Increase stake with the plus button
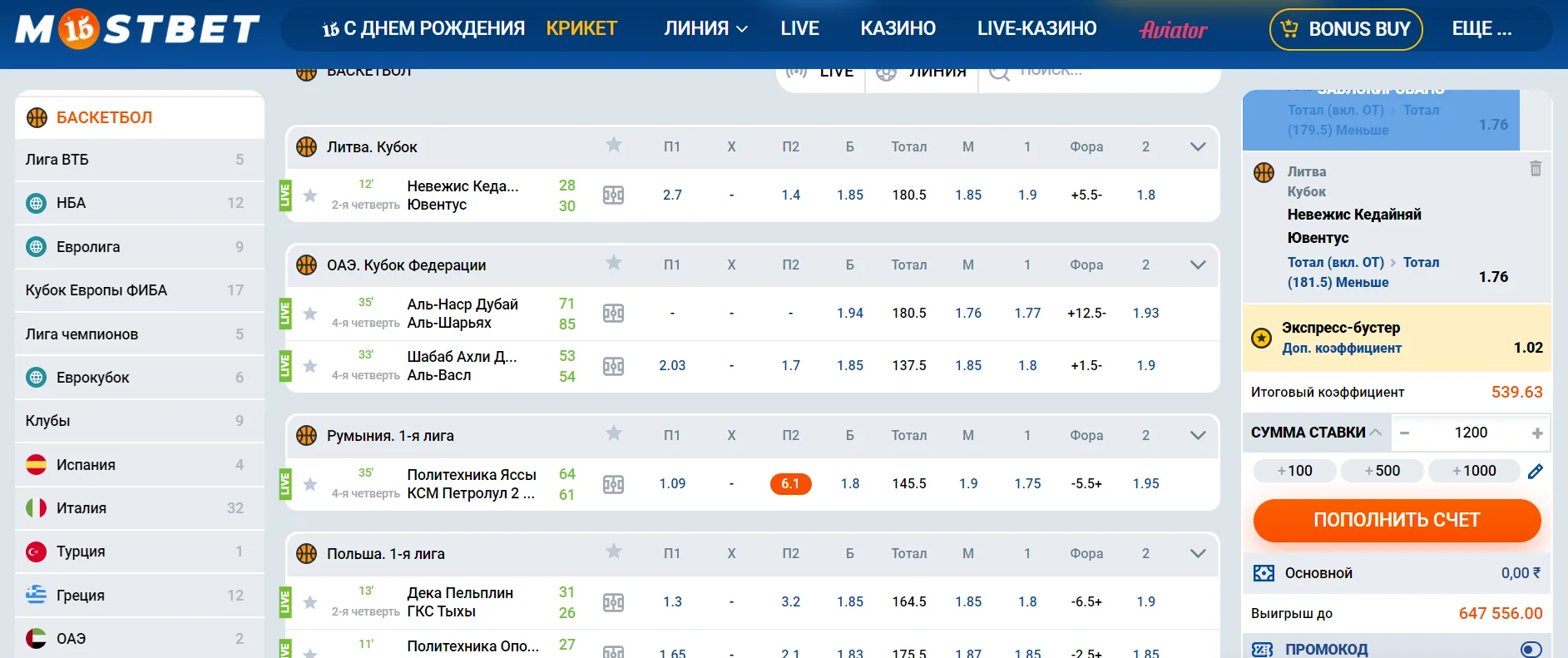Image resolution: width=1568 pixels, height=658 pixels. point(1536,433)
